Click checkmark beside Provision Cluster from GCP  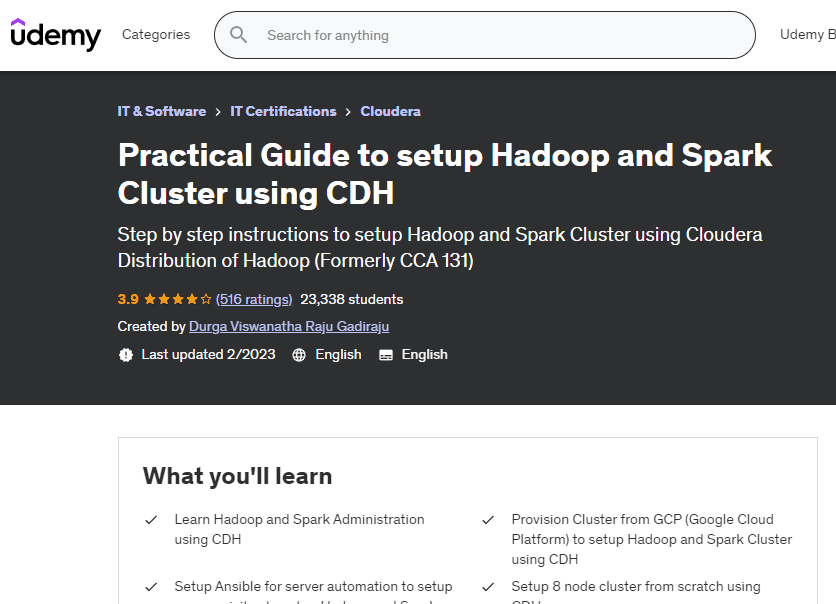pos(488,520)
